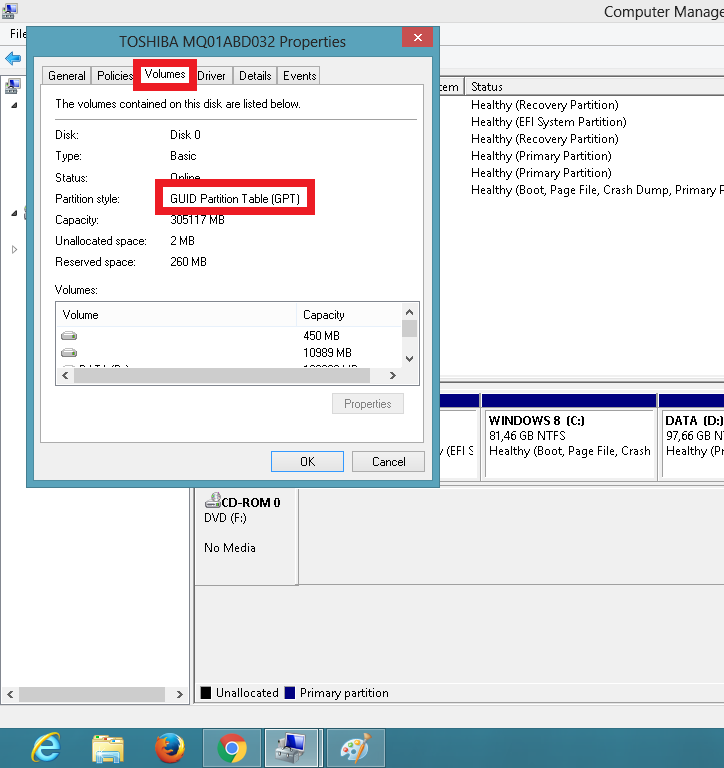The height and width of the screenshot is (768, 724).
Task: Click the 450 MB capacity cell
Action: click(321, 336)
